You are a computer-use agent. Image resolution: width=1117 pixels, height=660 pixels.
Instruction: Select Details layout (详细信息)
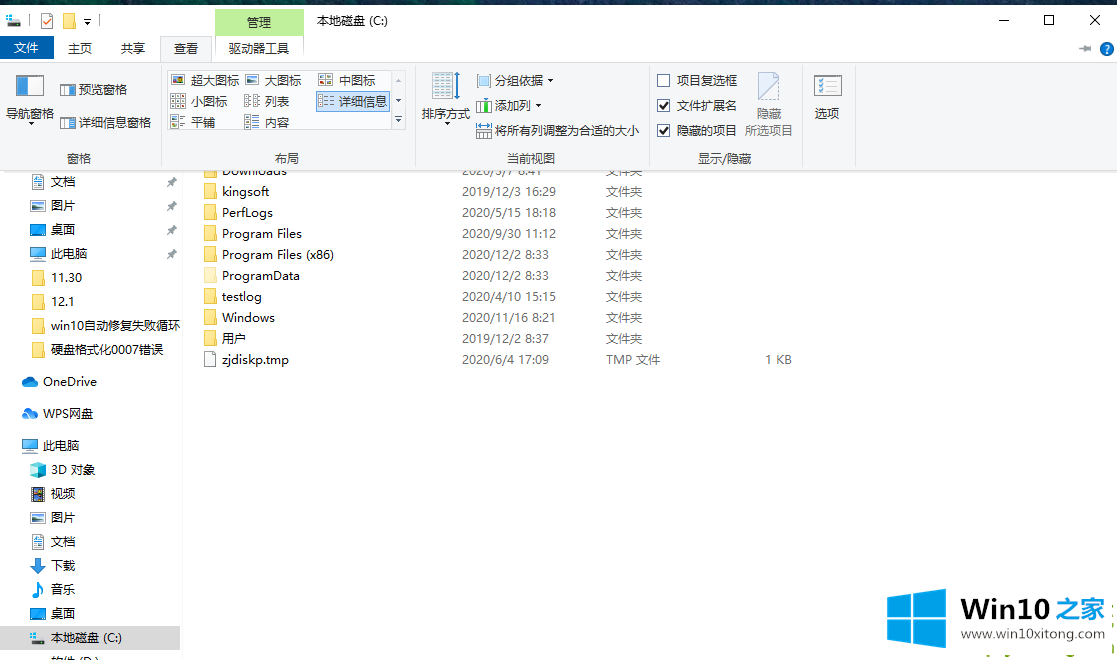click(353, 101)
